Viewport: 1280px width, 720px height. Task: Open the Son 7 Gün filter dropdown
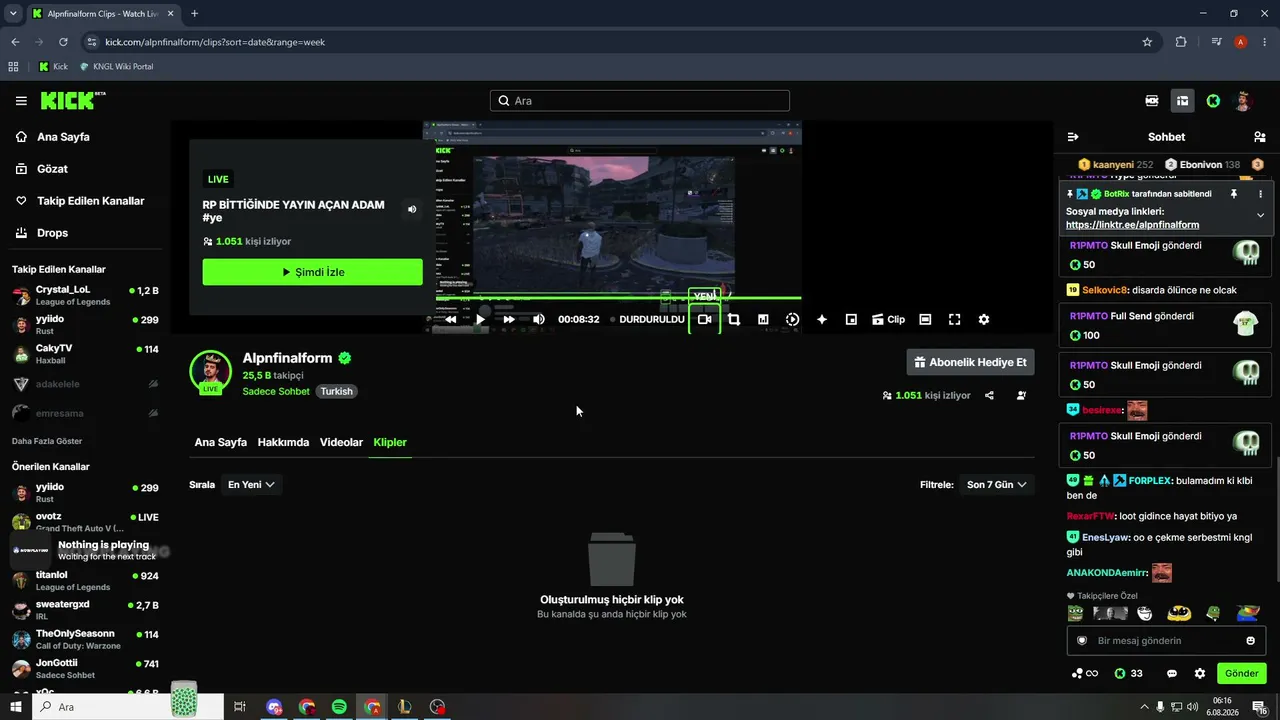996,484
